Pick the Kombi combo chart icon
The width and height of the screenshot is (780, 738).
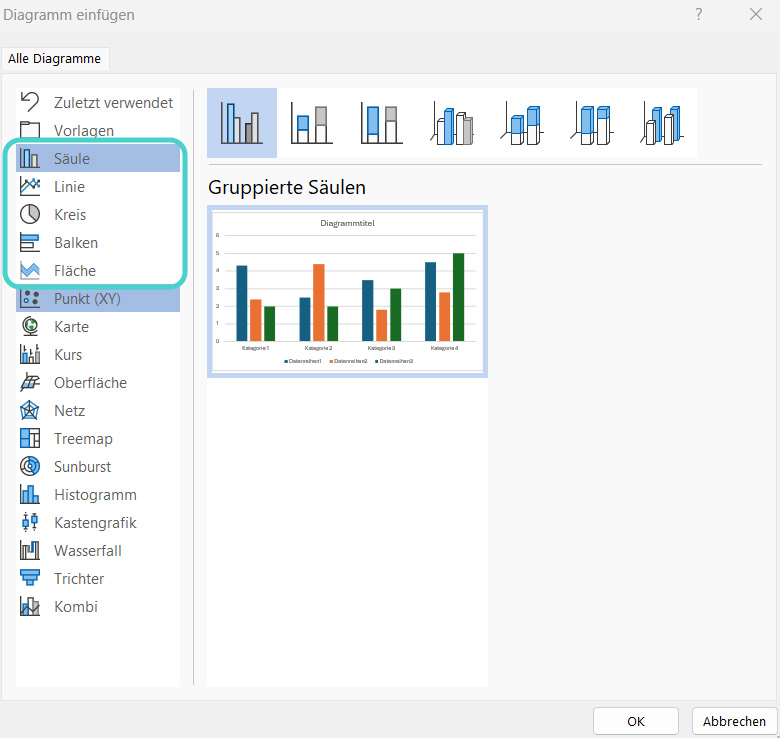point(30,606)
